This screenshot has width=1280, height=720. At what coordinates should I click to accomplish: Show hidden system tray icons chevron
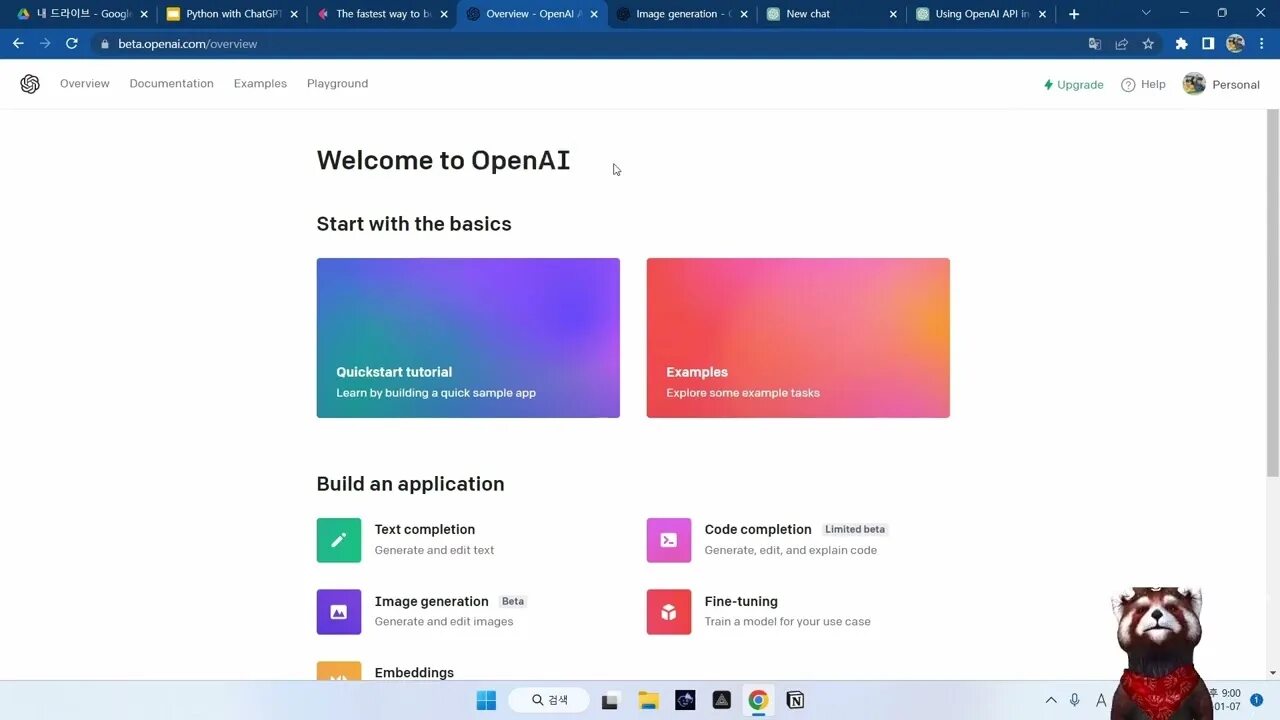[x=1051, y=700]
